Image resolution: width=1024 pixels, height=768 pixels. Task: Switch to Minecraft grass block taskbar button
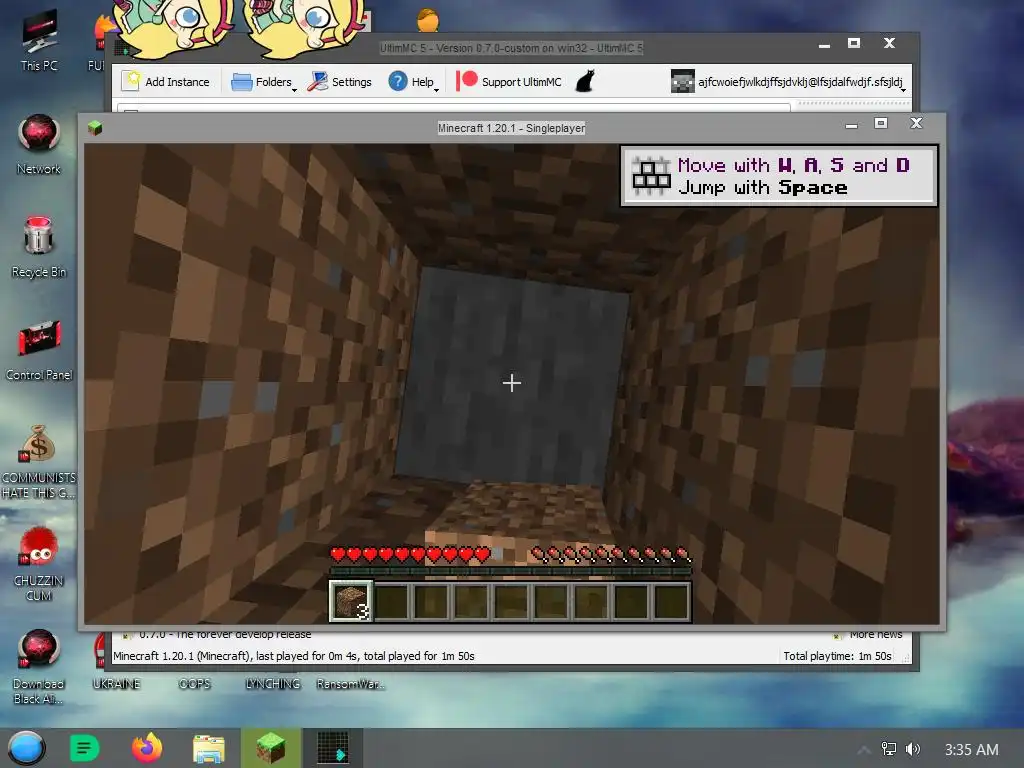271,748
